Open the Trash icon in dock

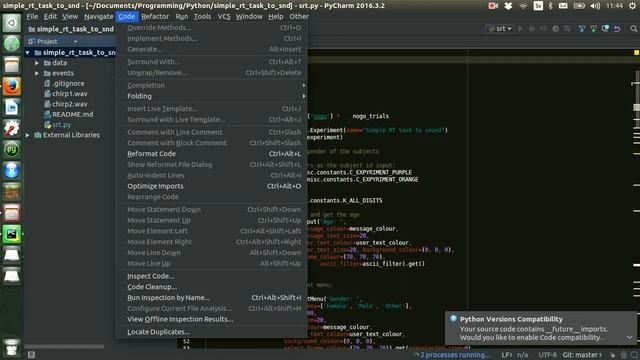point(11,347)
